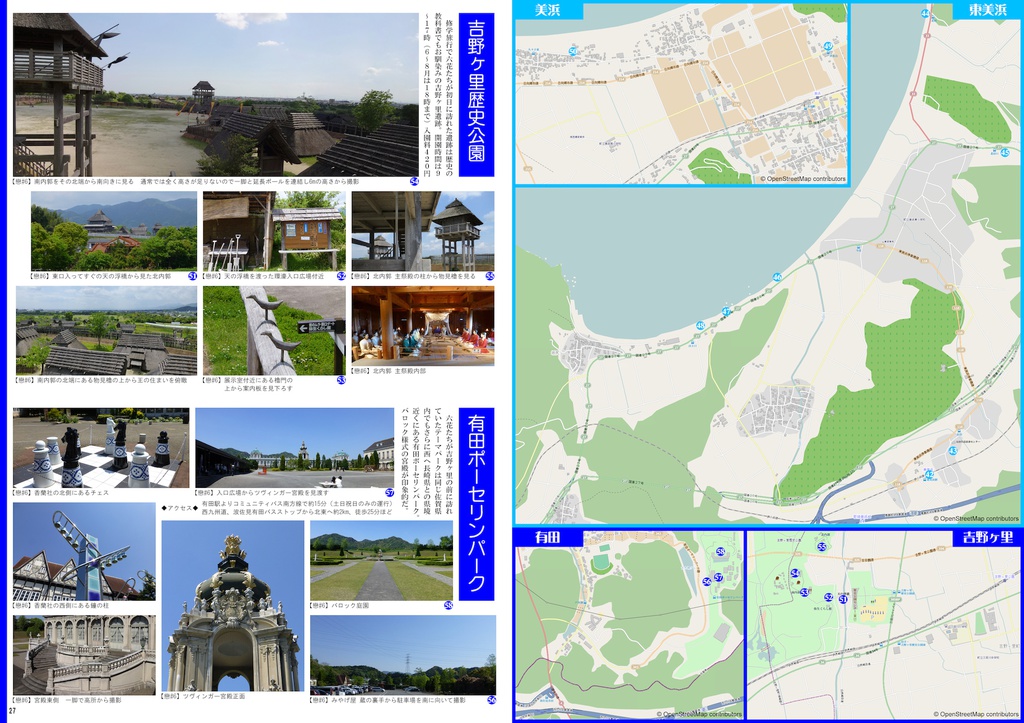
Task: Open the notice board photo at 環濠入口広場
Action: (274, 231)
